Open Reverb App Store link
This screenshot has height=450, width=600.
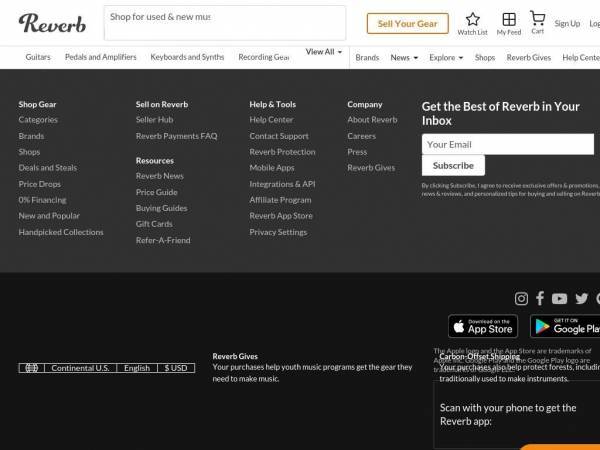(281, 216)
